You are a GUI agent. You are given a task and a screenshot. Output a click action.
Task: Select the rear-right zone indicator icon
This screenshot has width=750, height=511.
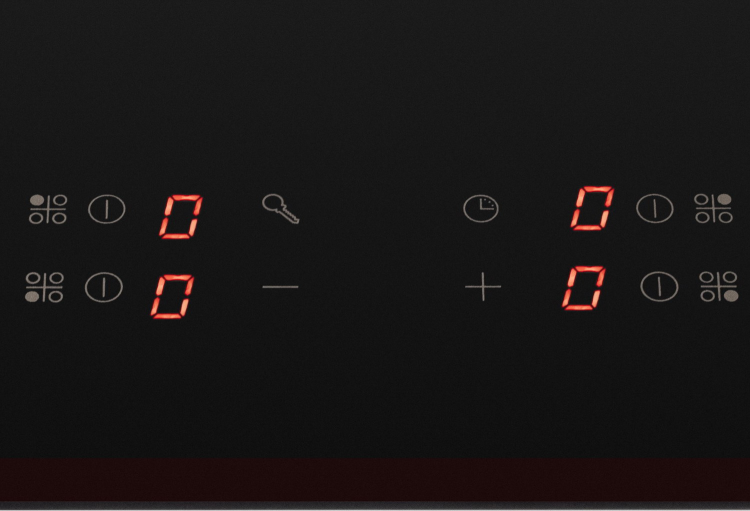pyautogui.click(x=713, y=208)
